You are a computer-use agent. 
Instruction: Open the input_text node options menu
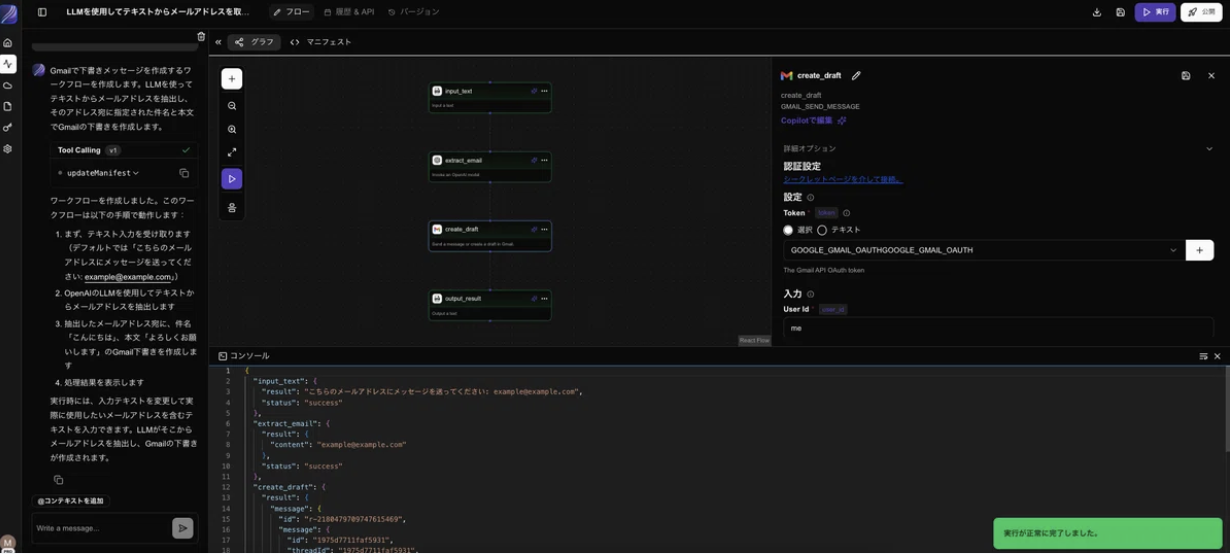[544, 91]
